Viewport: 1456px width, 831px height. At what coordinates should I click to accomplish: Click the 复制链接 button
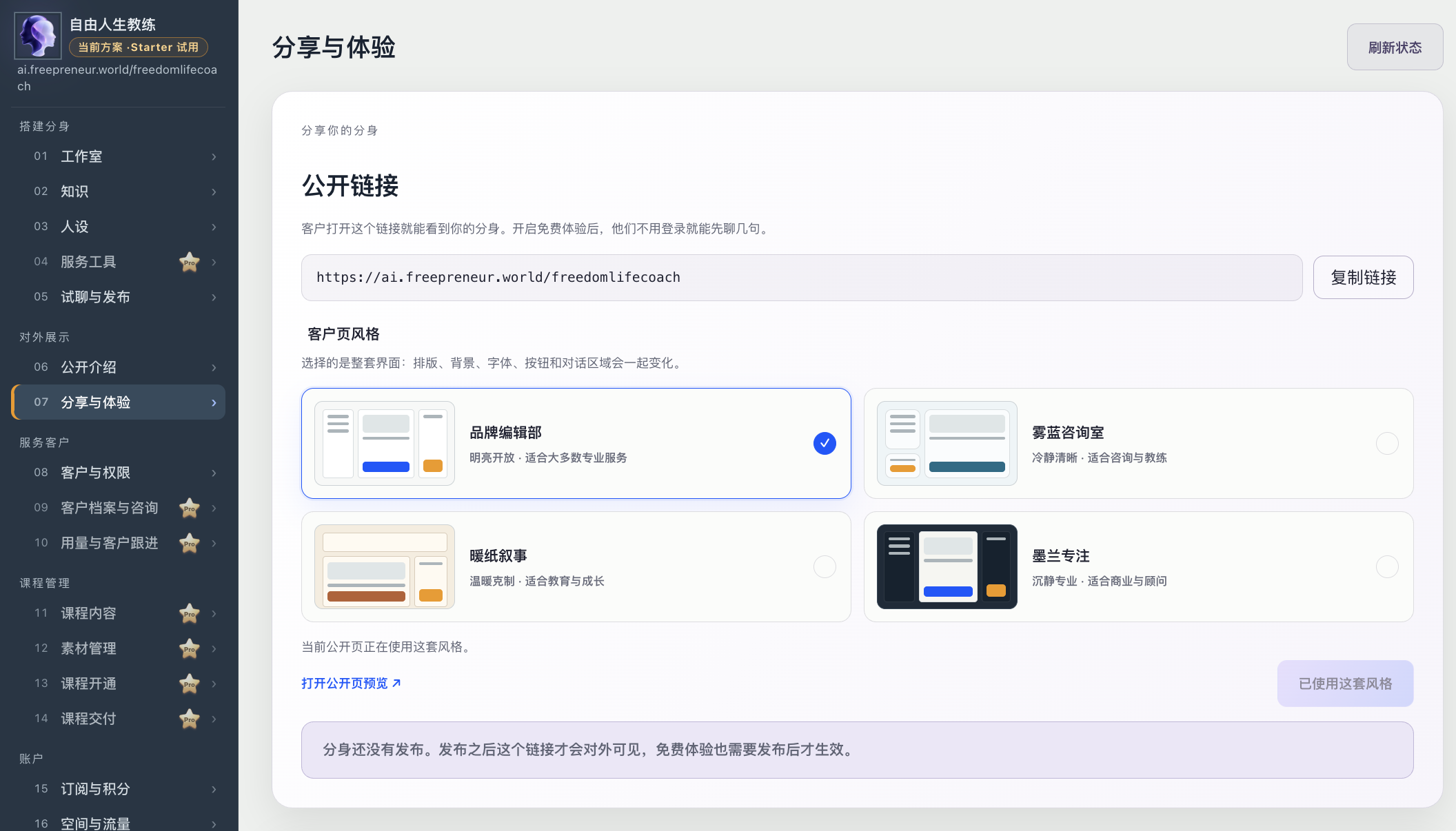point(1363,277)
